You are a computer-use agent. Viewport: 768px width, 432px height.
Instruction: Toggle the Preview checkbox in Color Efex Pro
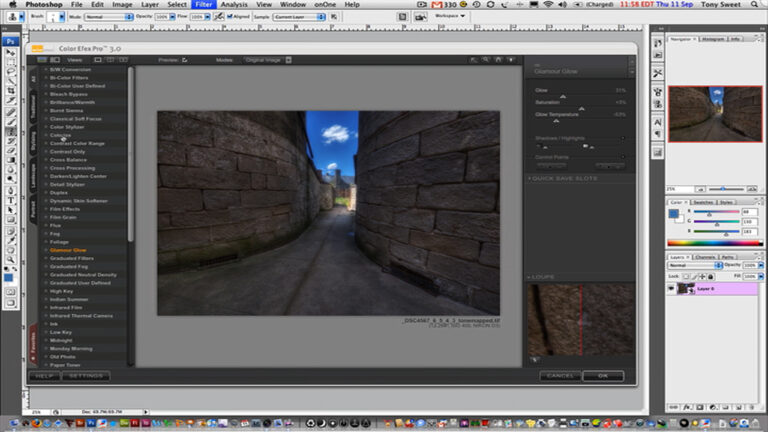click(x=185, y=60)
